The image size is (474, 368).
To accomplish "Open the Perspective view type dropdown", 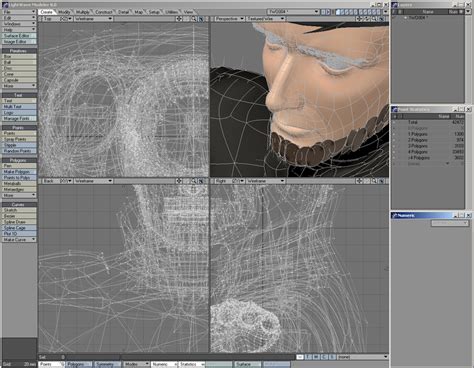I will point(229,19).
